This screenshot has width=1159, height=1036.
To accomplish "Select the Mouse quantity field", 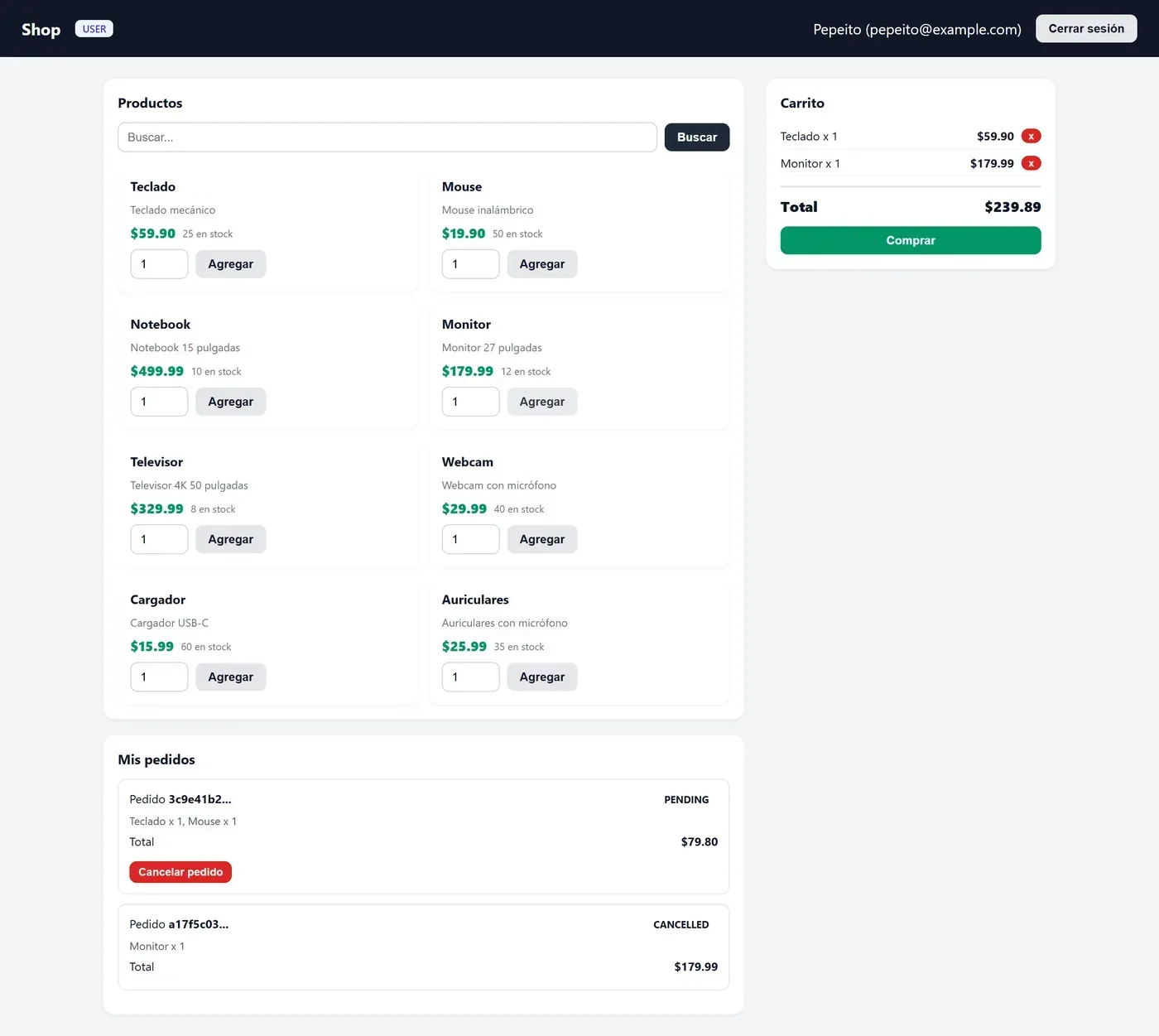I will tap(470, 264).
